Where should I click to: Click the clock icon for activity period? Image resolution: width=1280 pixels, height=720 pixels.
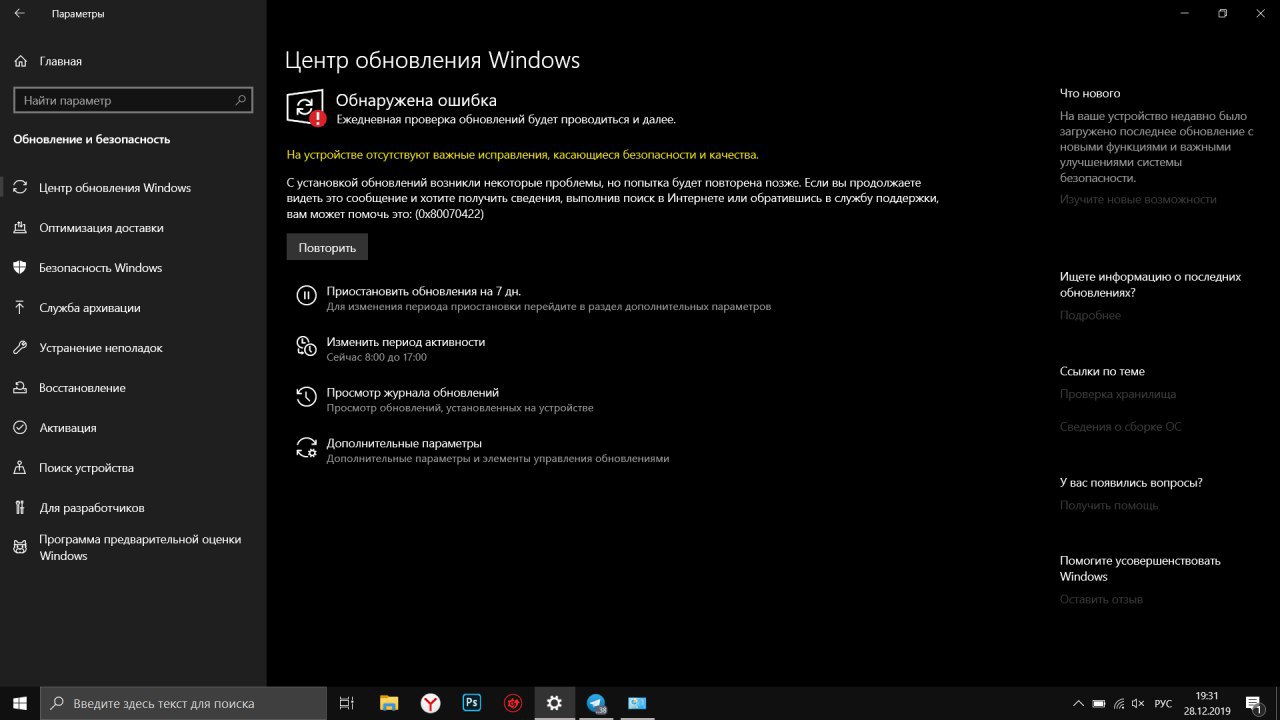[306, 346]
